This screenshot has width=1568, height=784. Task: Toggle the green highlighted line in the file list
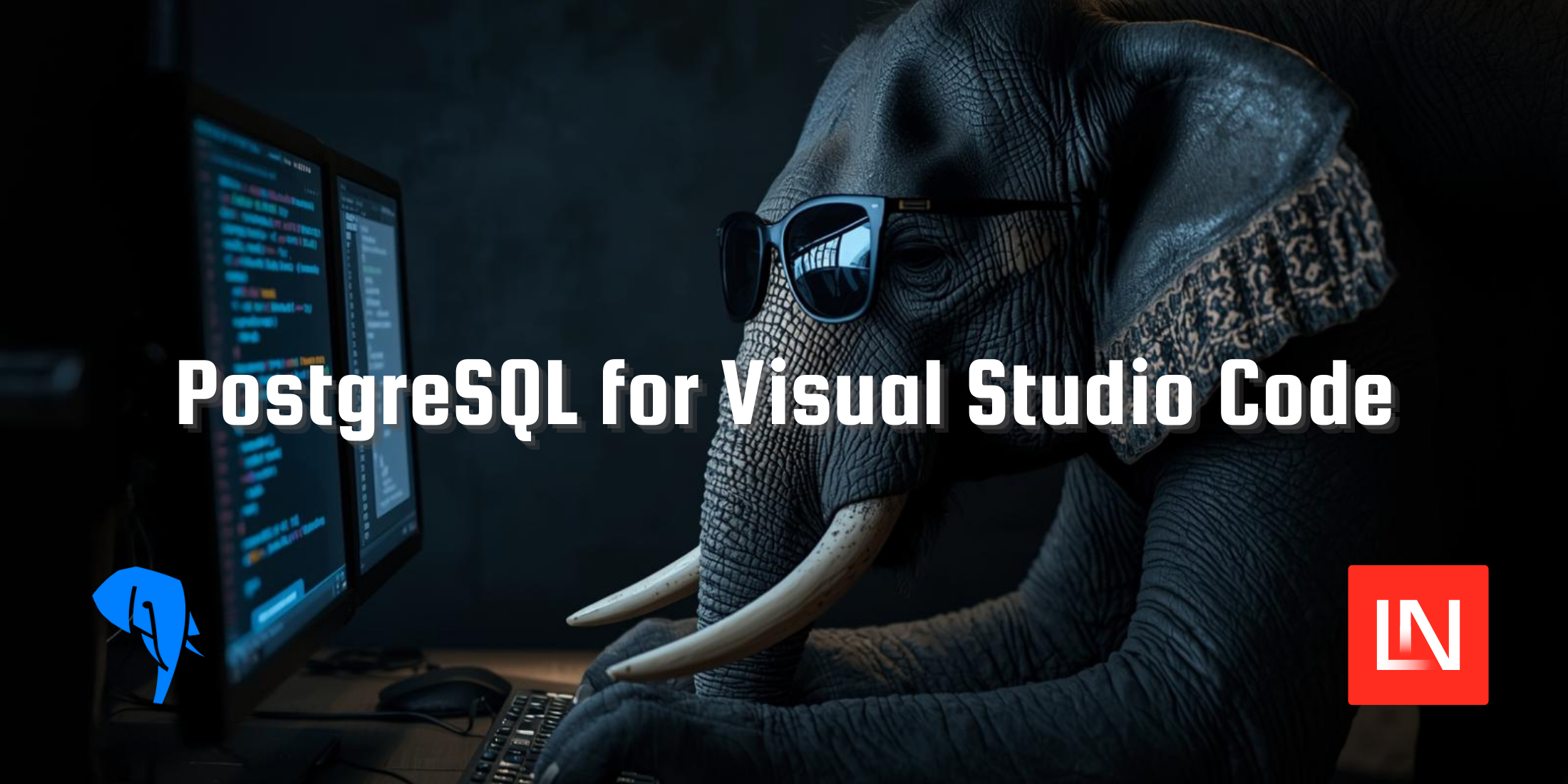pos(371,269)
